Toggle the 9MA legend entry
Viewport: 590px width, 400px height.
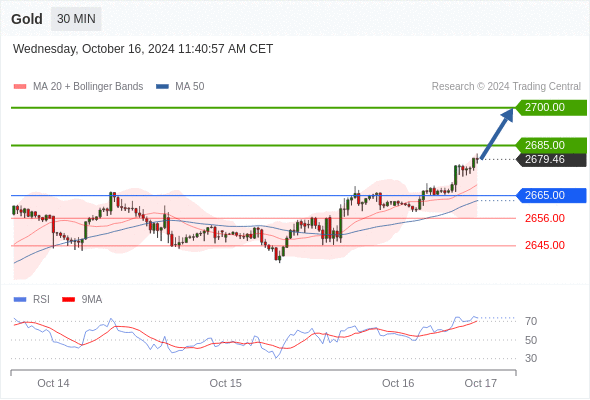[x=82, y=300]
